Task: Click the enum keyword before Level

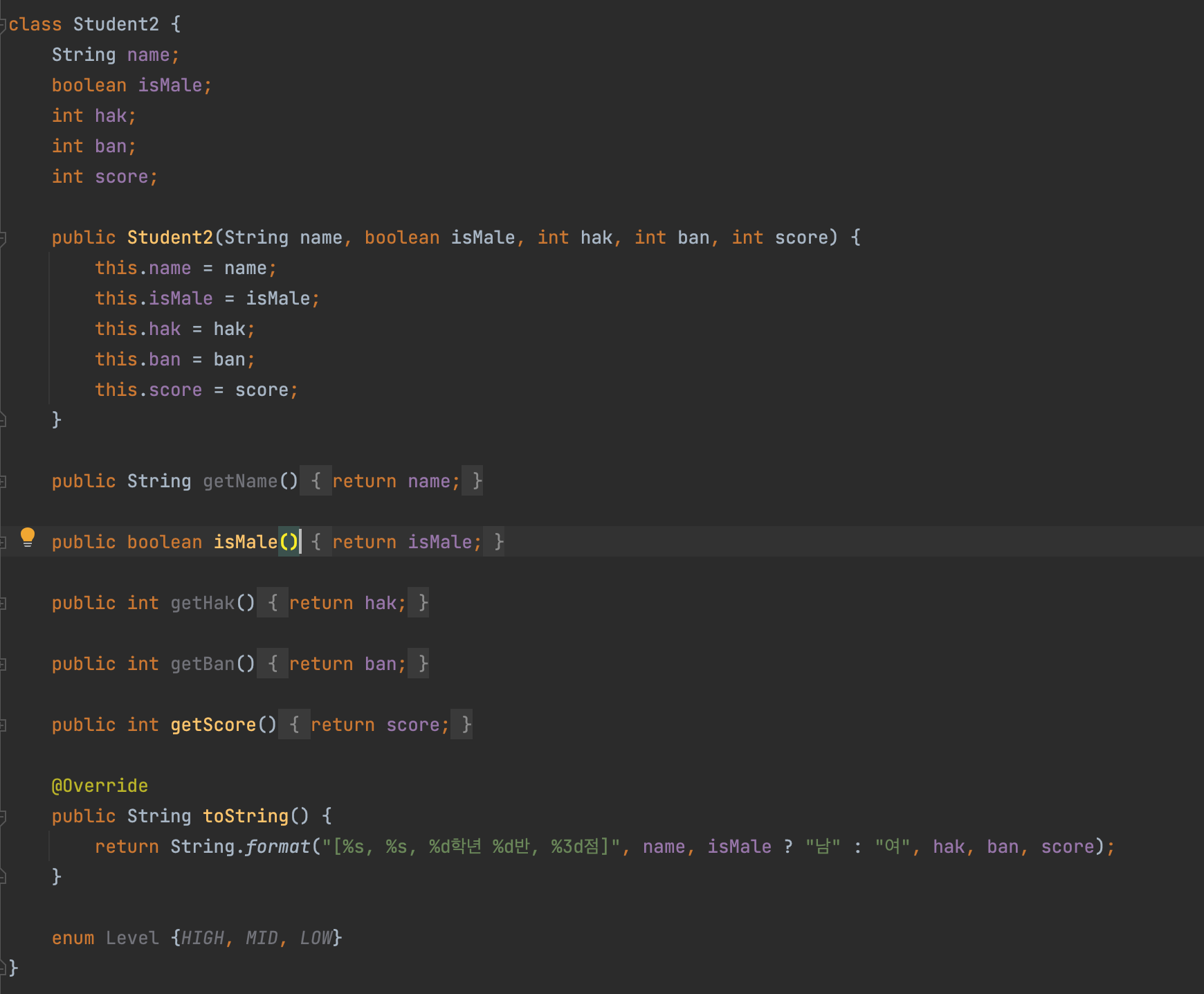Action: pyautogui.click(x=73, y=938)
